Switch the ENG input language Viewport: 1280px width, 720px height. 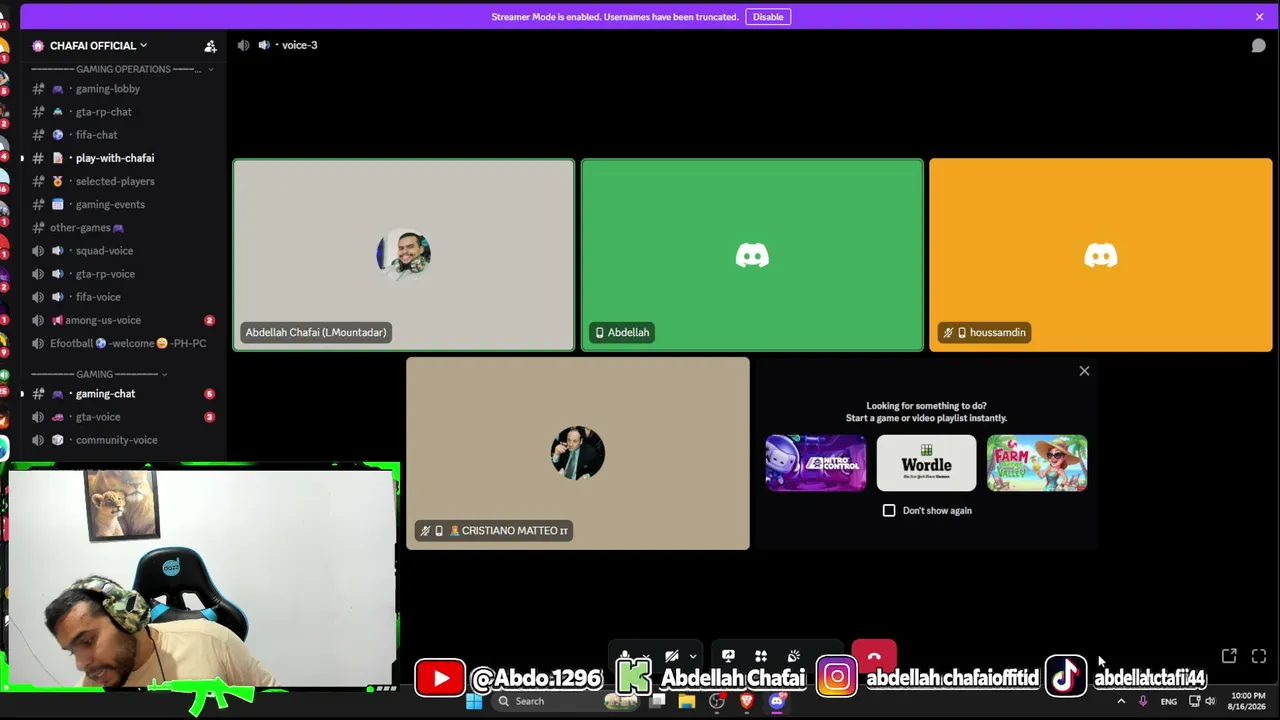click(x=1168, y=702)
